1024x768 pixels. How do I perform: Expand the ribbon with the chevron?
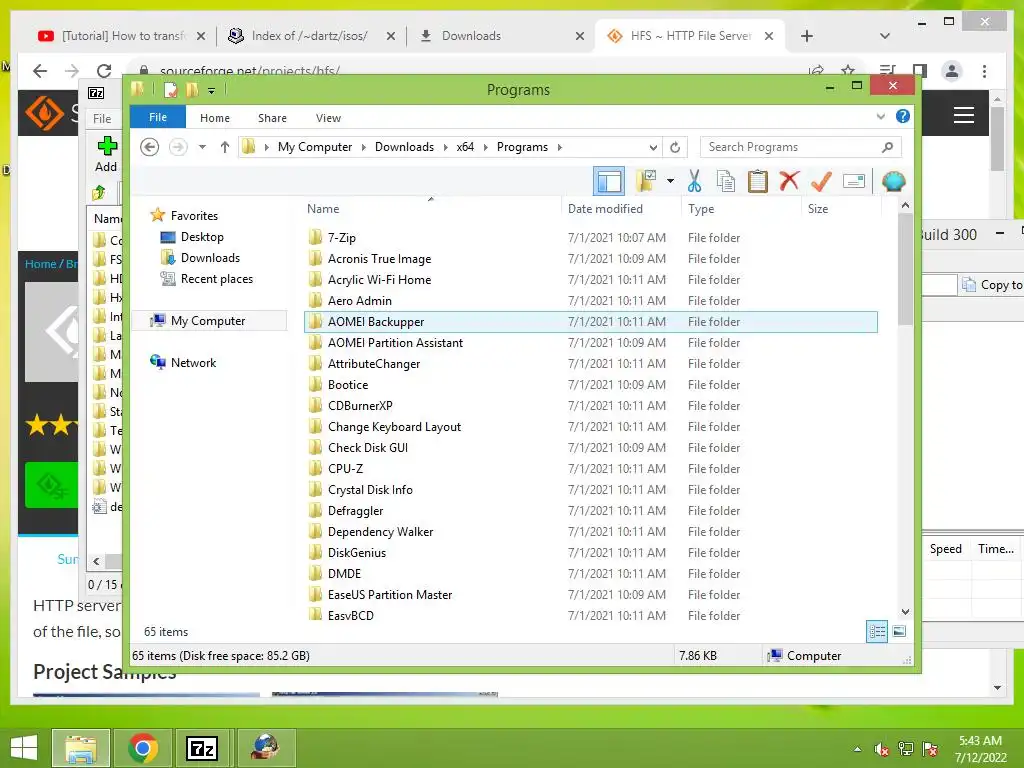click(880, 117)
